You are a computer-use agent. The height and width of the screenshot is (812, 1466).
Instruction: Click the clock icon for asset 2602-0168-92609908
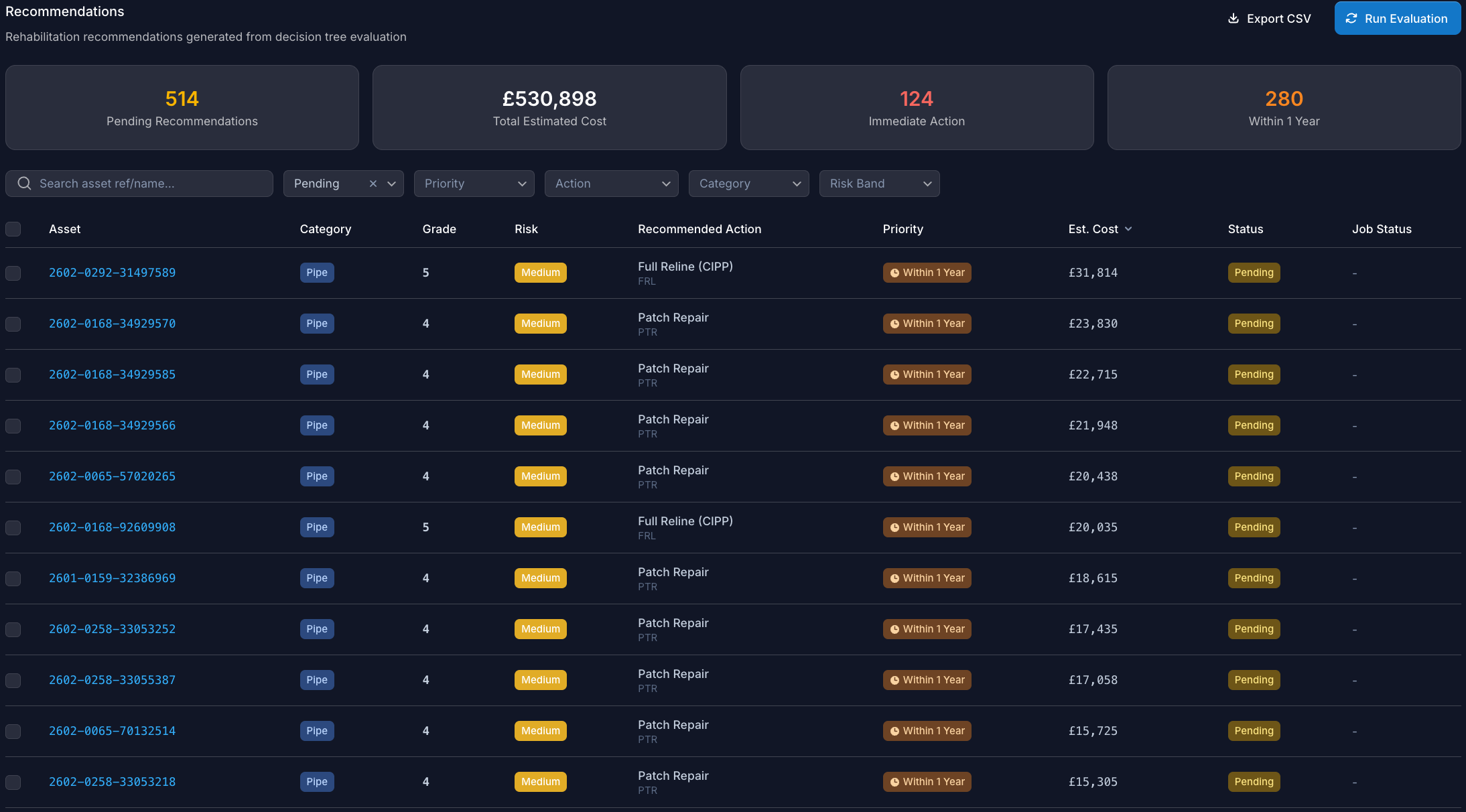click(x=894, y=527)
